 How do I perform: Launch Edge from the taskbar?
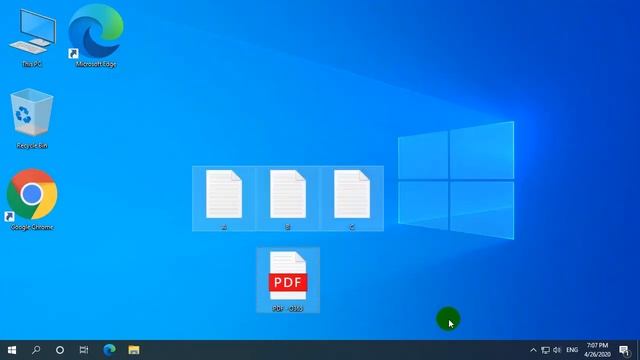click(109, 350)
